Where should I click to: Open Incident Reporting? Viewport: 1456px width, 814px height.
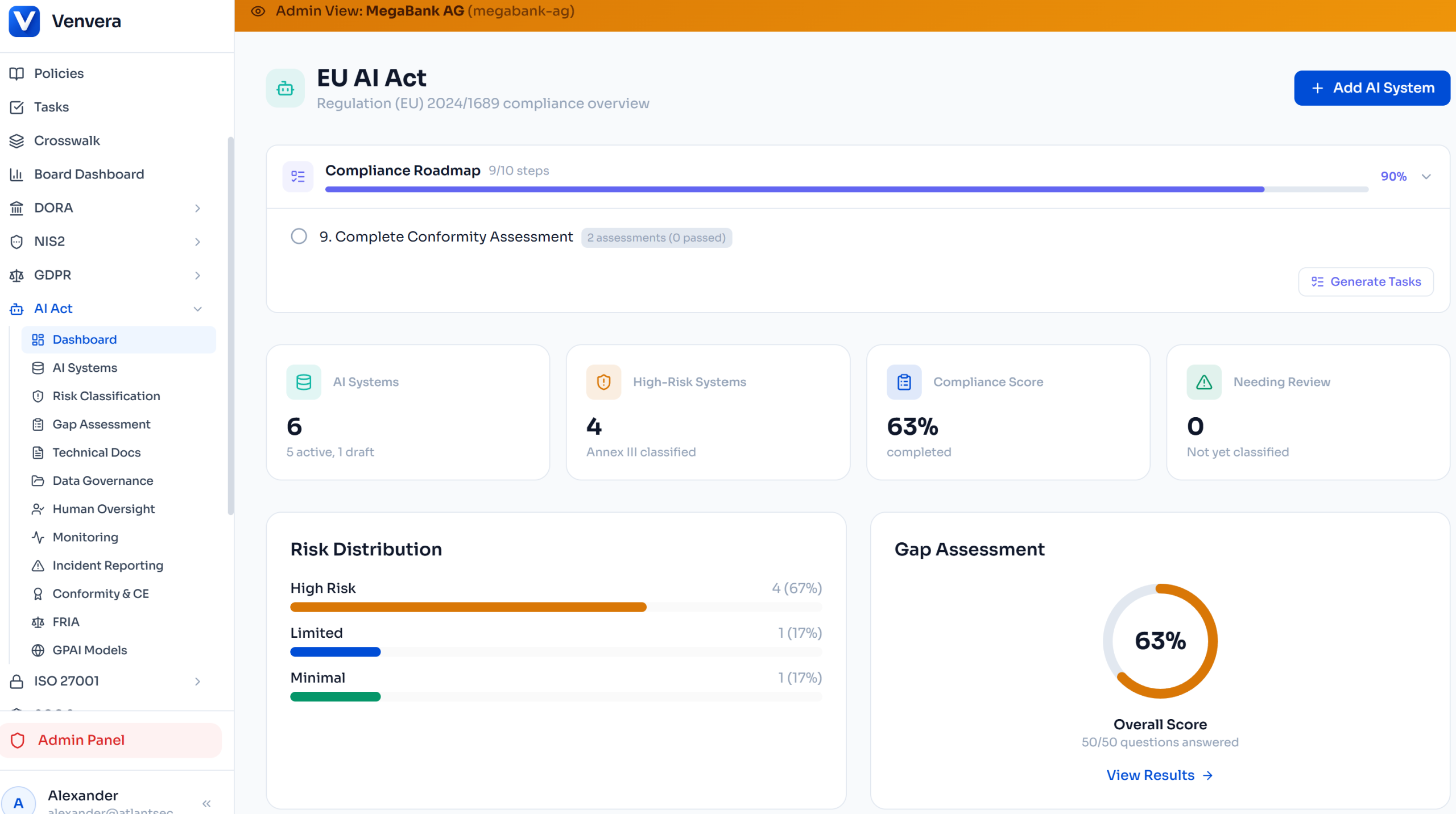[107, 565]
